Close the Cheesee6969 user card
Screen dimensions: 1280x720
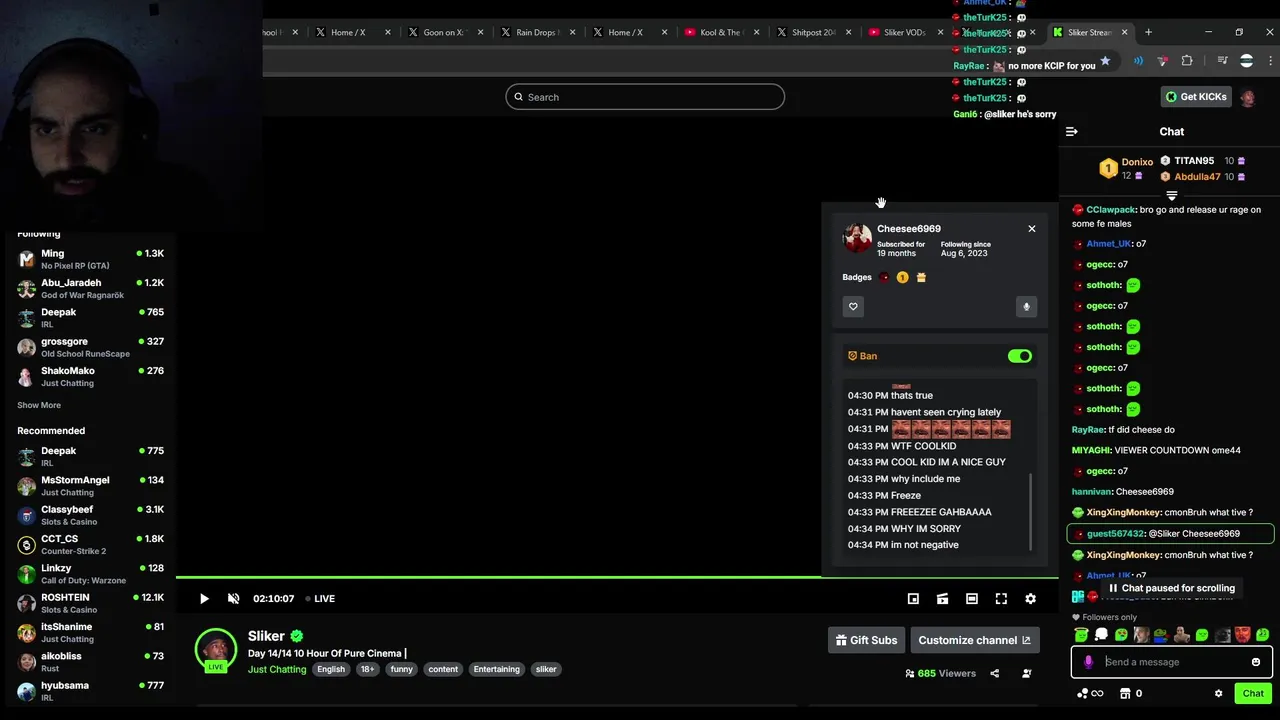click(x=1032, y=229)
